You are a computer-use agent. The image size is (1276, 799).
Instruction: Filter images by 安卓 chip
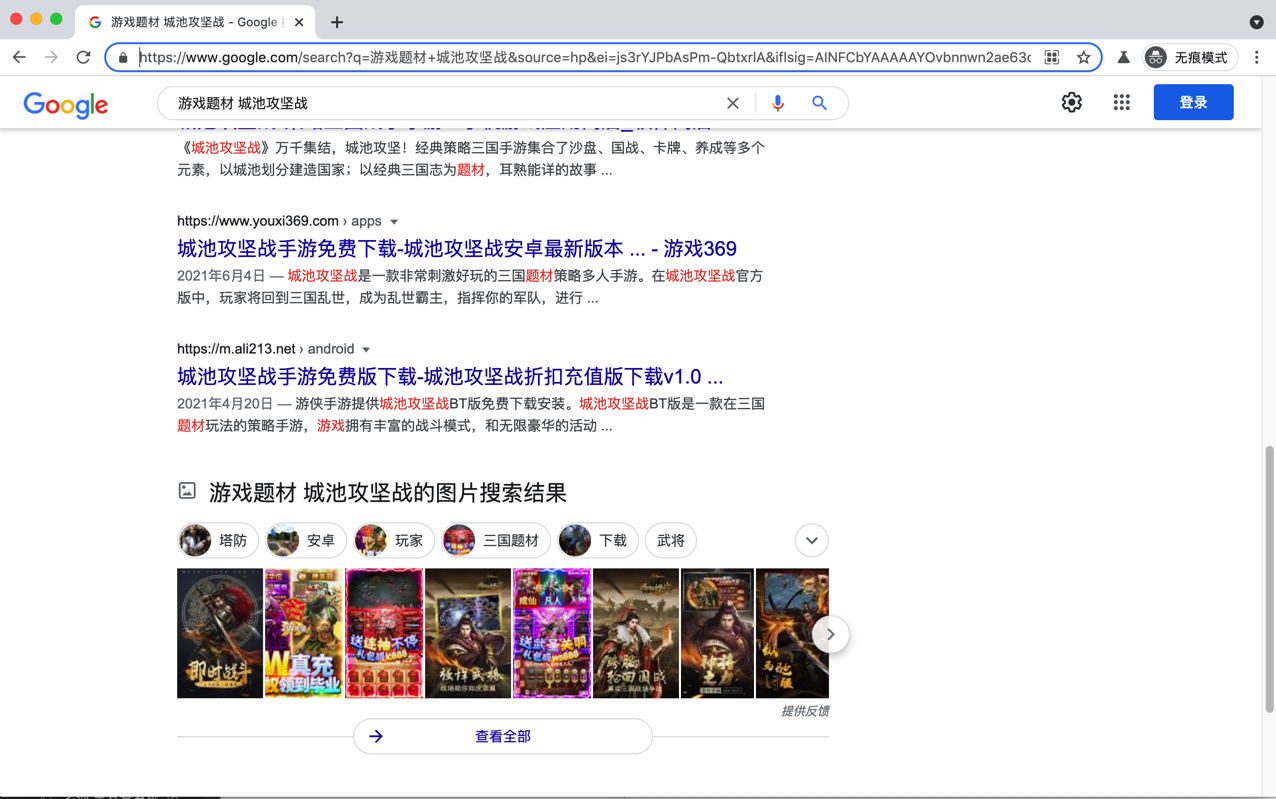click(306, 541)
